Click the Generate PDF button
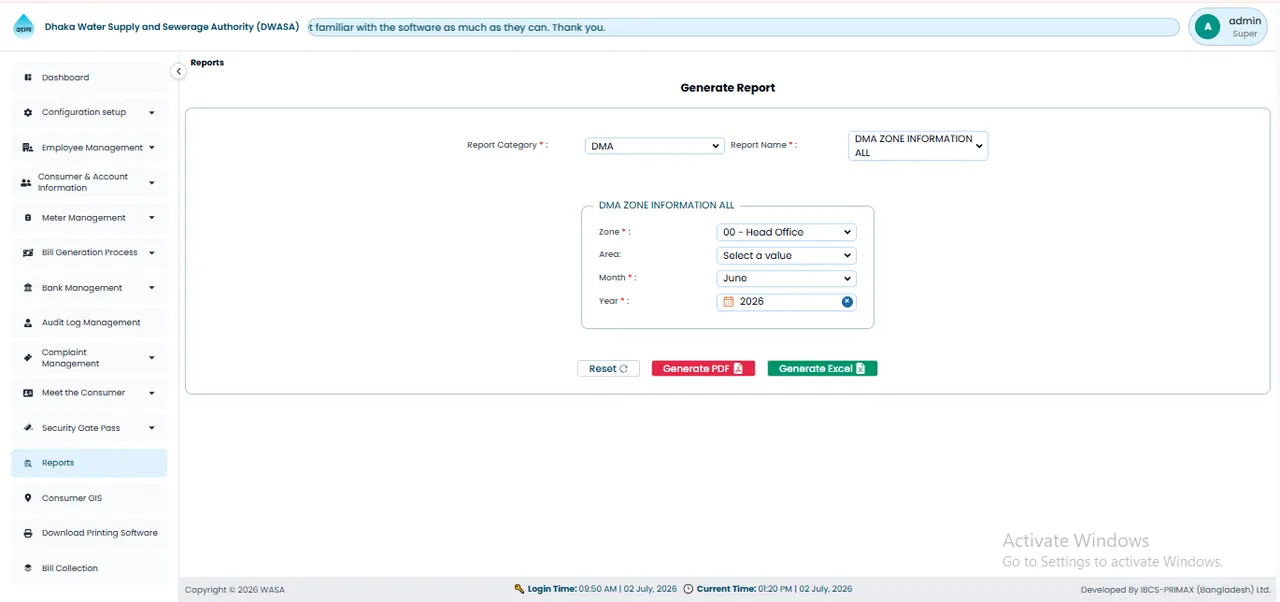The height and width of the screenshot is (602, 1280). [x=703, y=369]
